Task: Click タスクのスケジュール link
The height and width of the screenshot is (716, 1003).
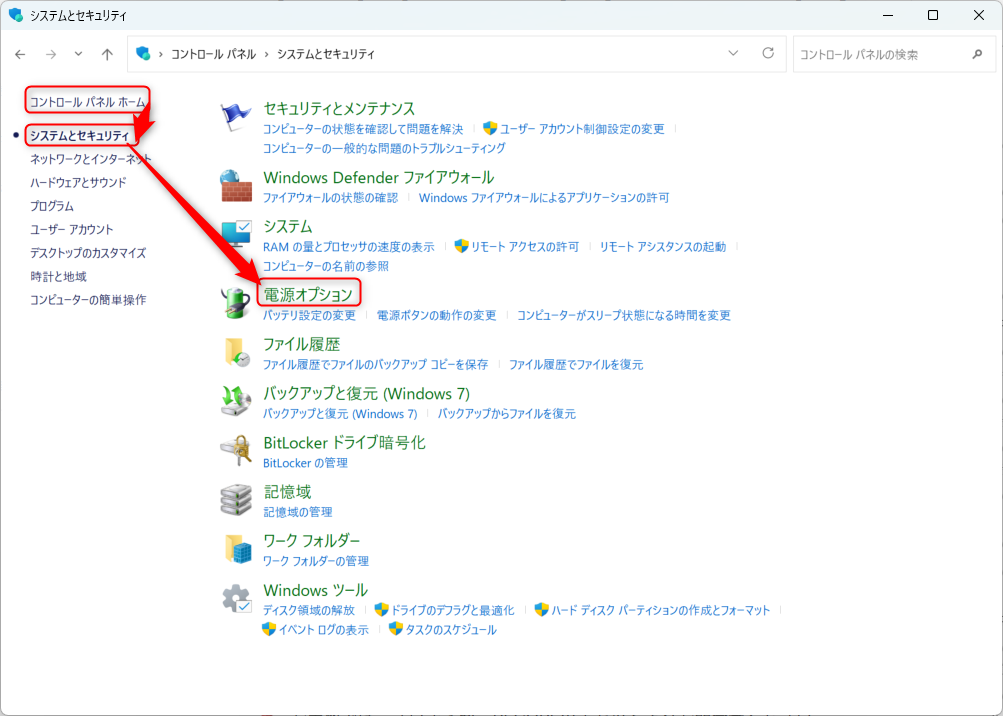Action: [451, 630]
